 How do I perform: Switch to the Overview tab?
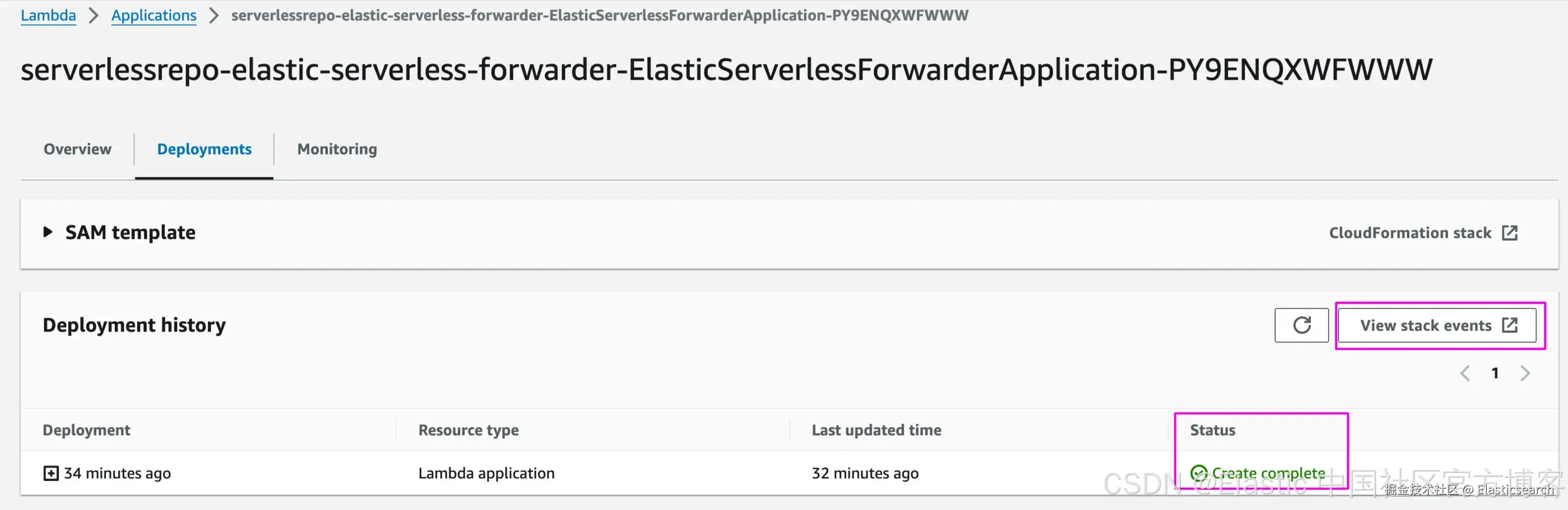click(77, 149)
